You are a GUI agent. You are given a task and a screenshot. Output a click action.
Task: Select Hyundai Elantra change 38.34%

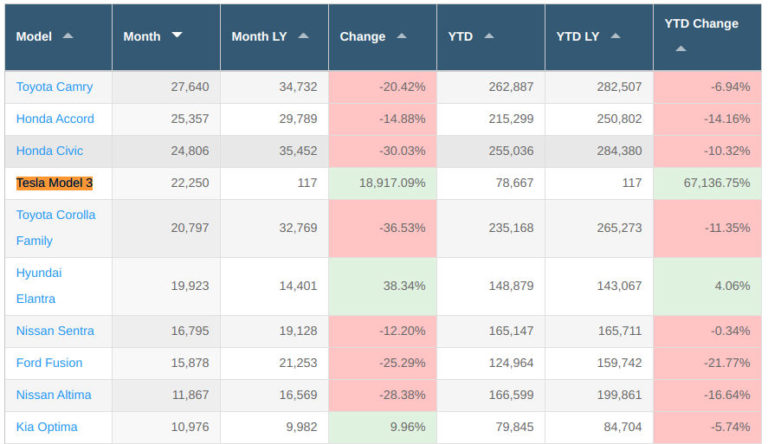click(404, 286)
